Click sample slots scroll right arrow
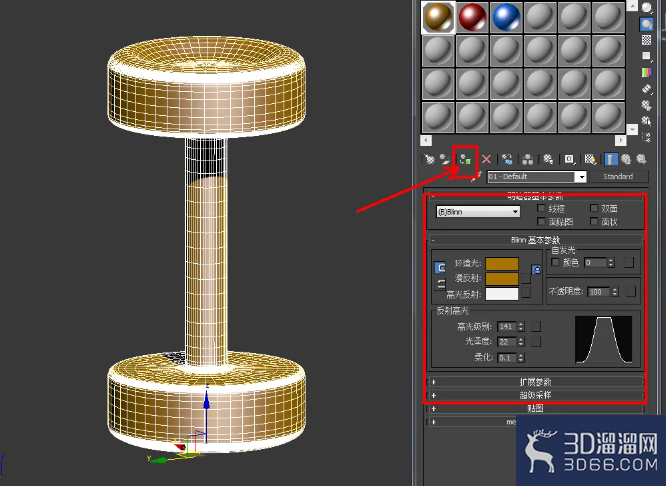The image size is (666, 486). [x=621, y=140]
